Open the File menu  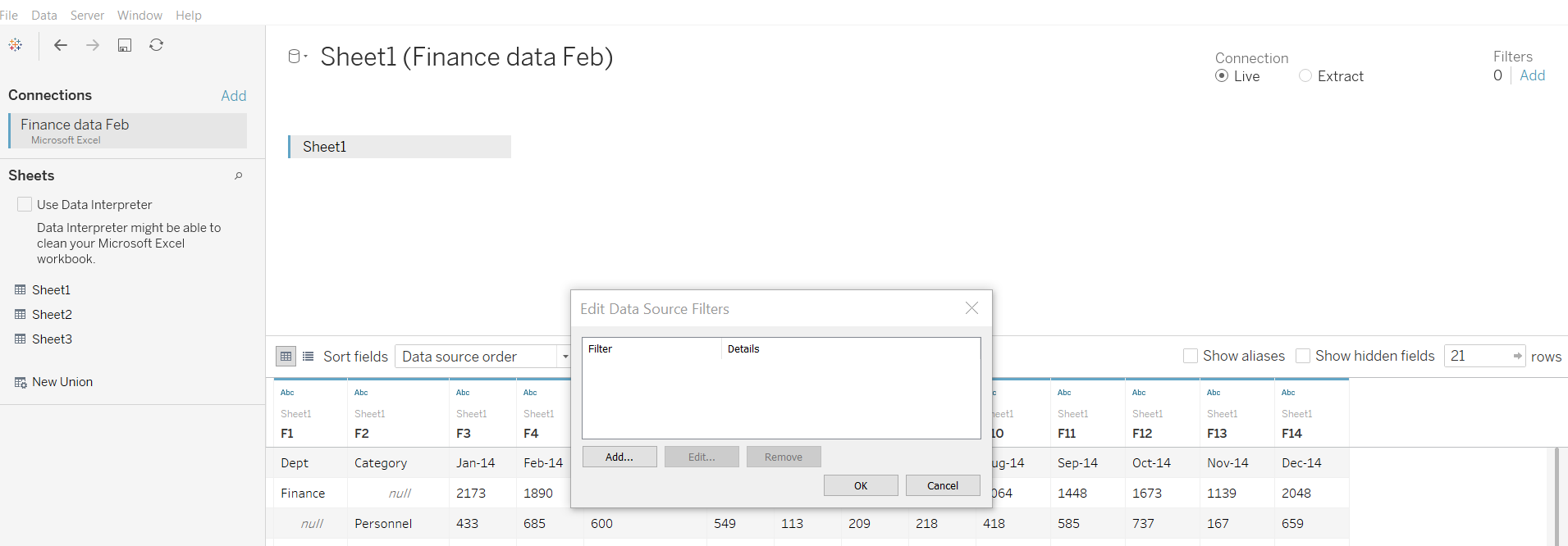point(9,15)
